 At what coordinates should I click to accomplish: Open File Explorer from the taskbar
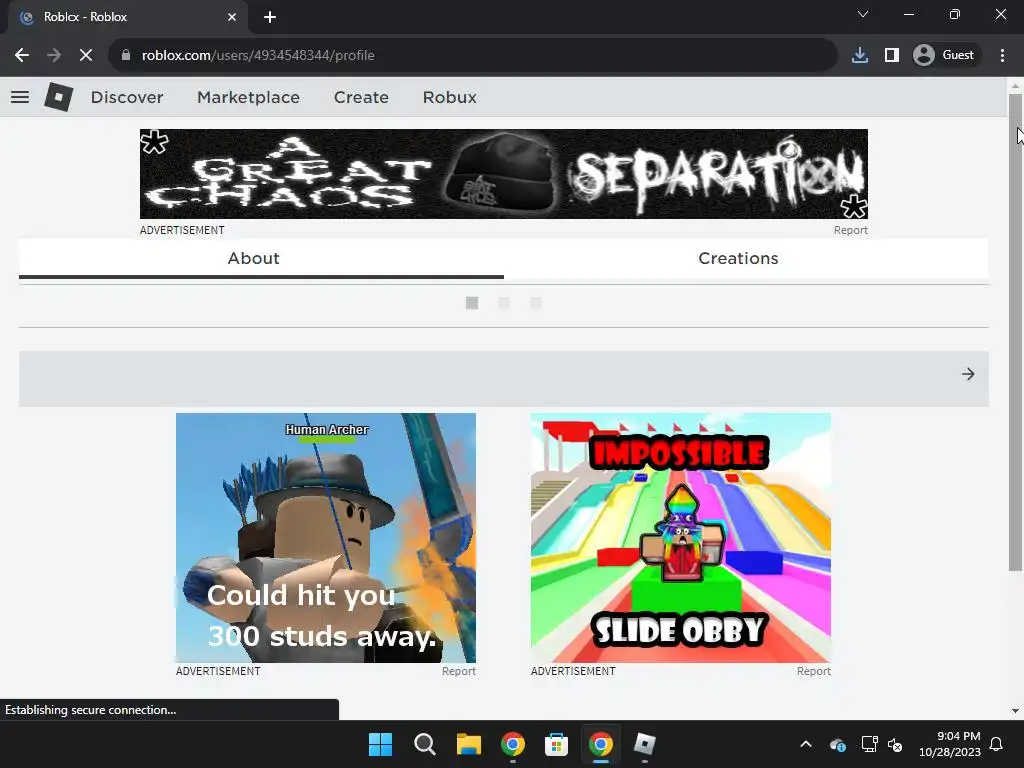point(468,744)
